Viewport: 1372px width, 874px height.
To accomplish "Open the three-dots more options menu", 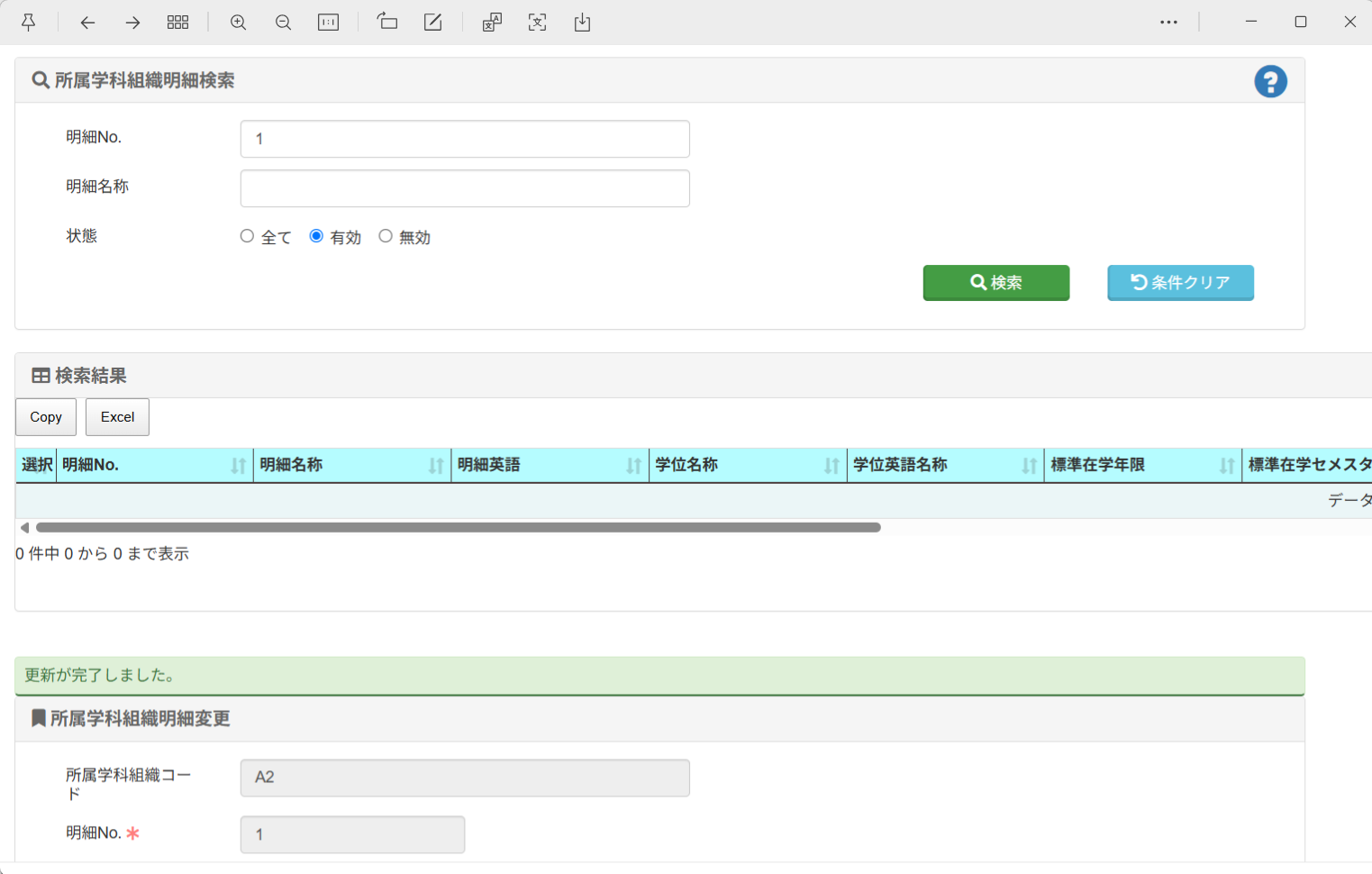I will [1168, 23].
